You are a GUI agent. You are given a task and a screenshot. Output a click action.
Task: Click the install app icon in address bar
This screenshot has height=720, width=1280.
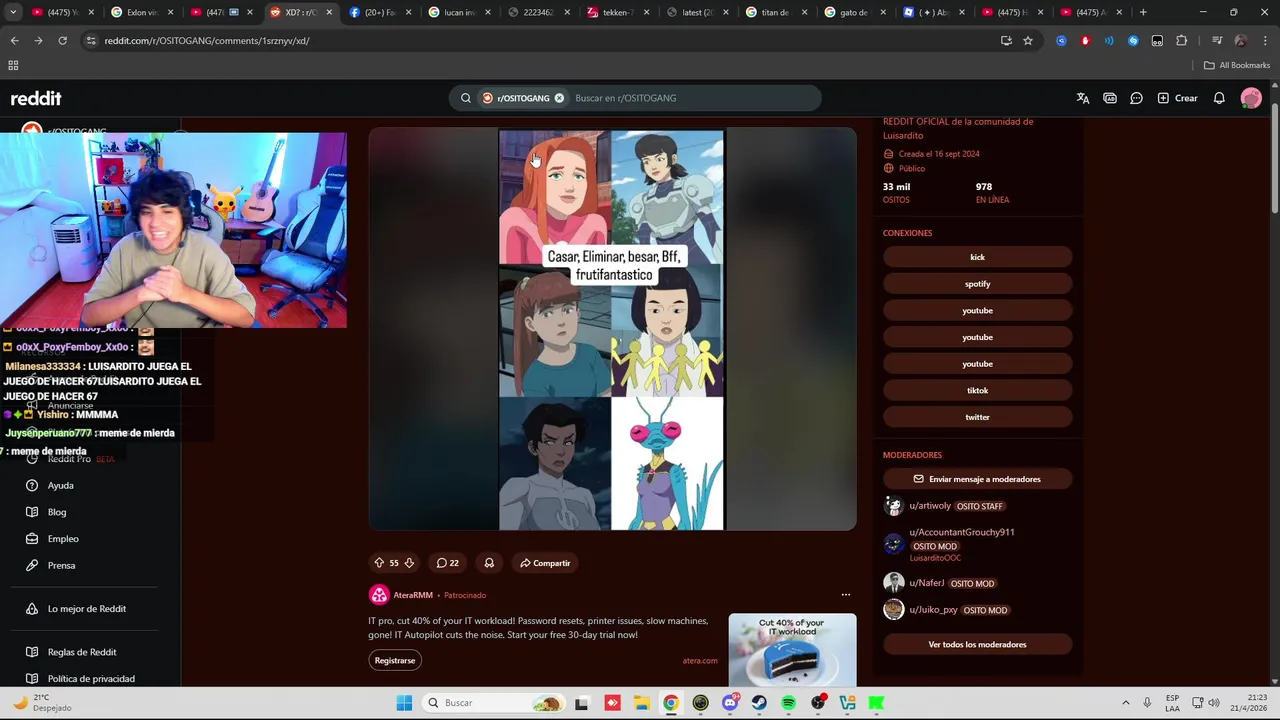tap(1006, 41)
